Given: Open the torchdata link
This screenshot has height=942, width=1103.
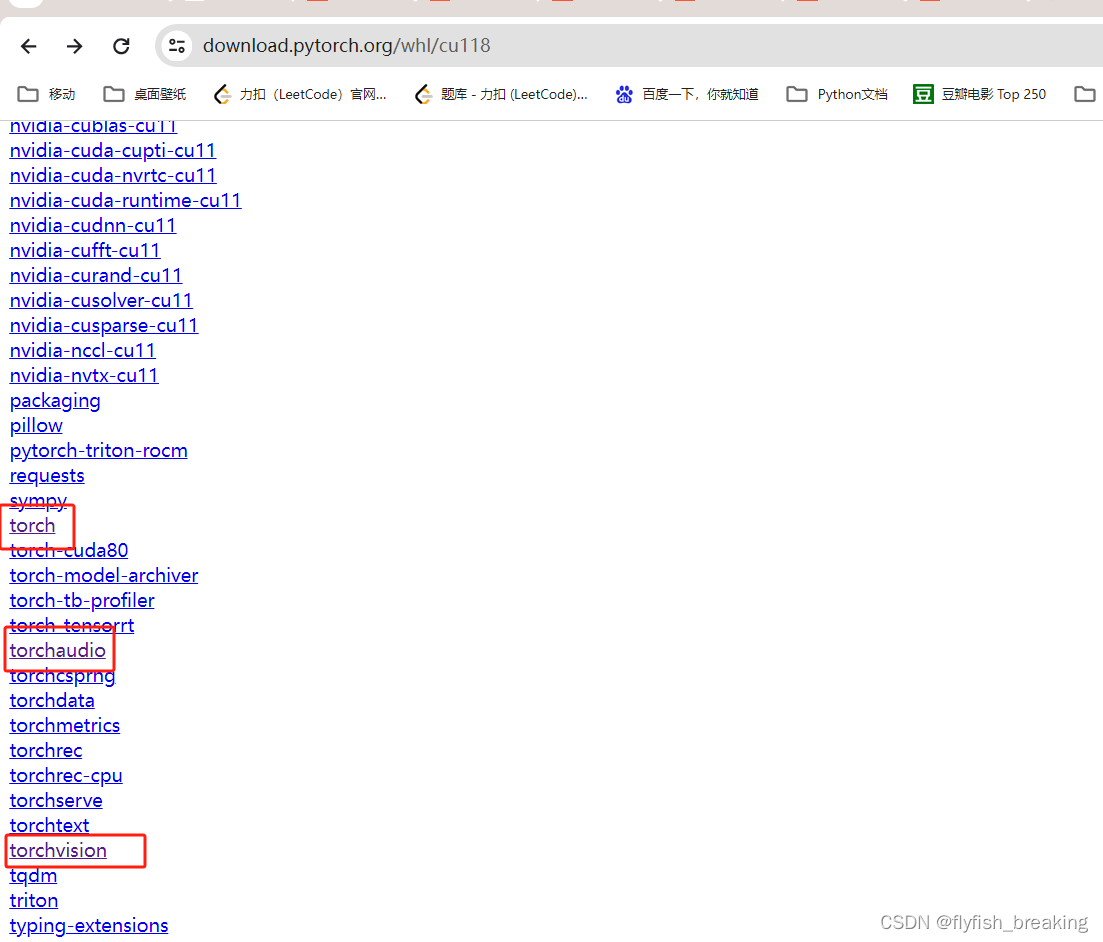Looking at the screenshot, I should (x=52, y=701).
